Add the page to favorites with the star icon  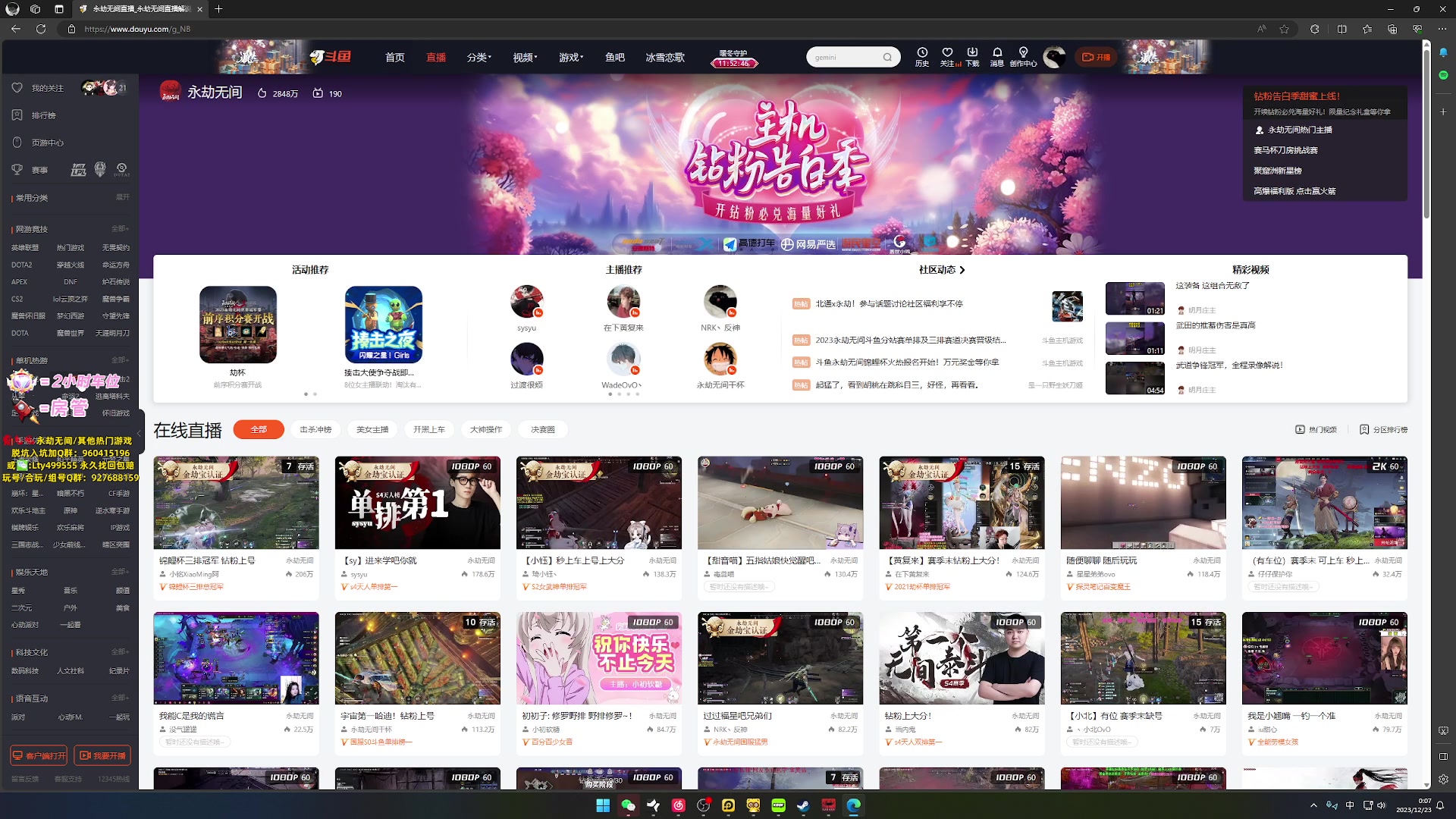pyautogui.click(x=1284, y=29)
